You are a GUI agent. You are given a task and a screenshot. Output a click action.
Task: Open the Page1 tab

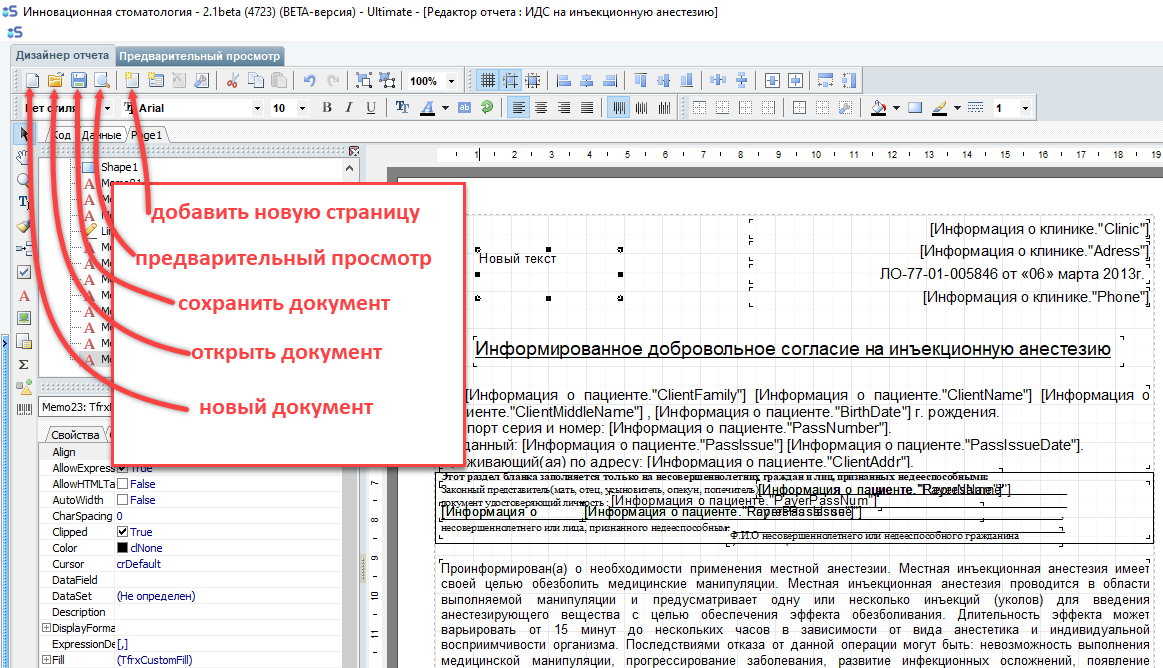[x=147, y=134]
